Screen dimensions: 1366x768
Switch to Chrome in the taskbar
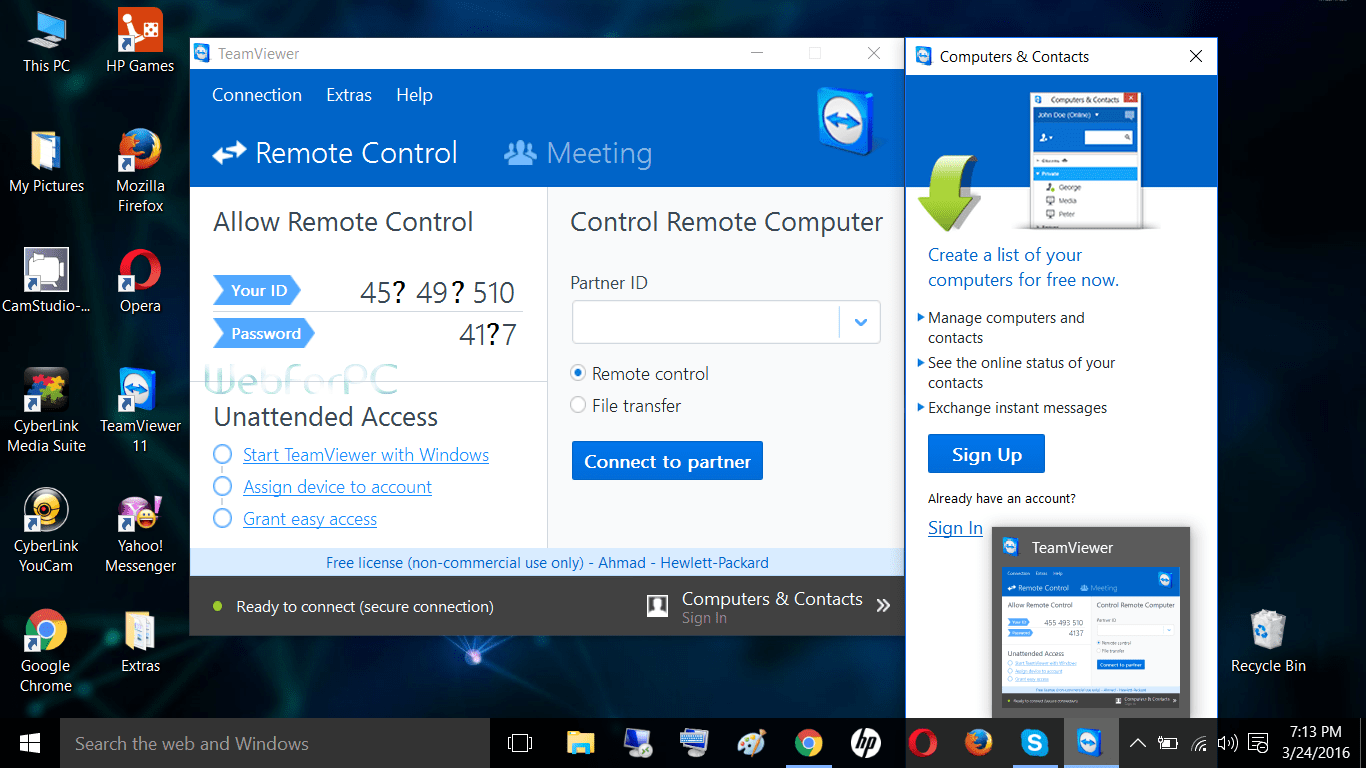(x=808, y=743)
